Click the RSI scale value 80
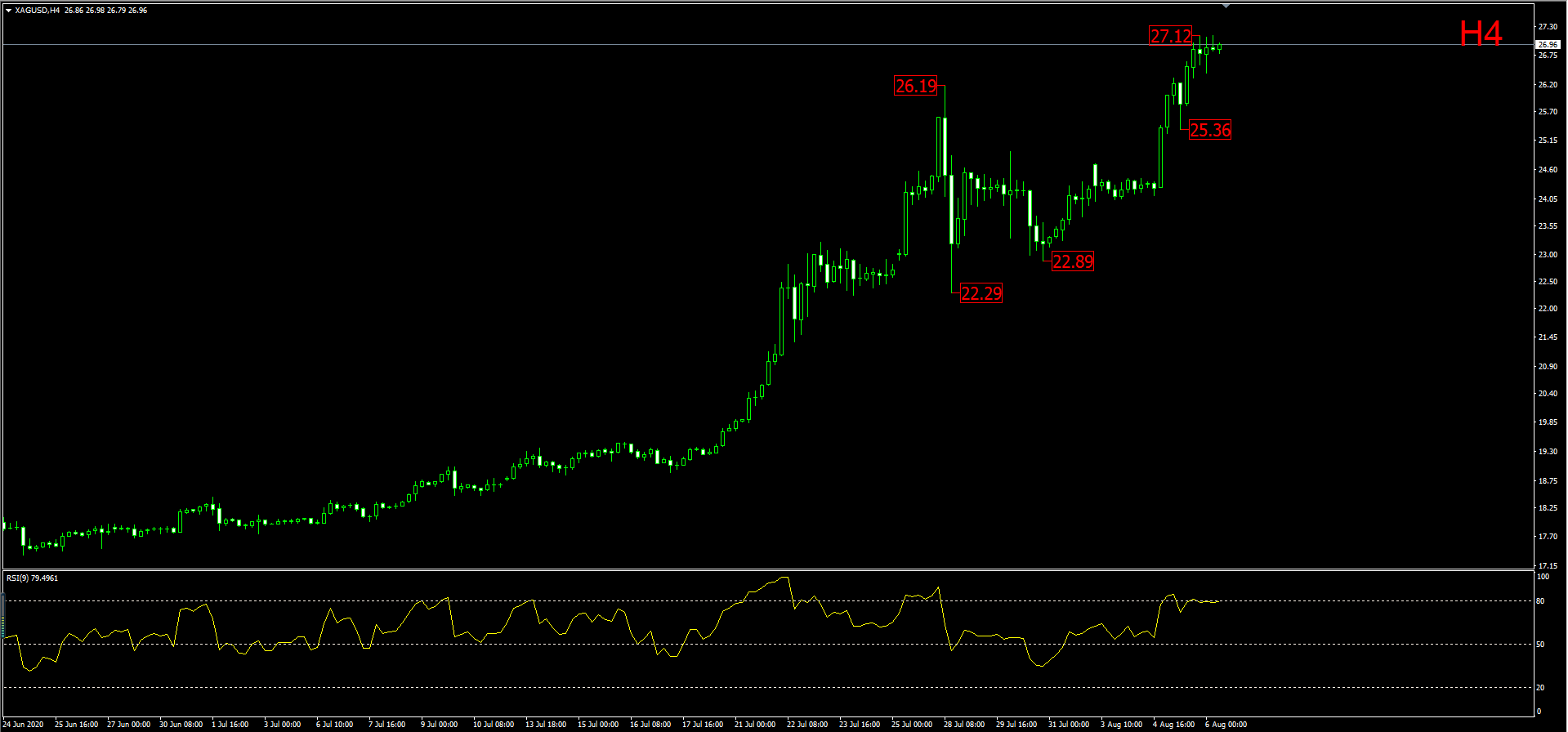The width and height of the screenshot is (1568, 732). (1540, 601)
